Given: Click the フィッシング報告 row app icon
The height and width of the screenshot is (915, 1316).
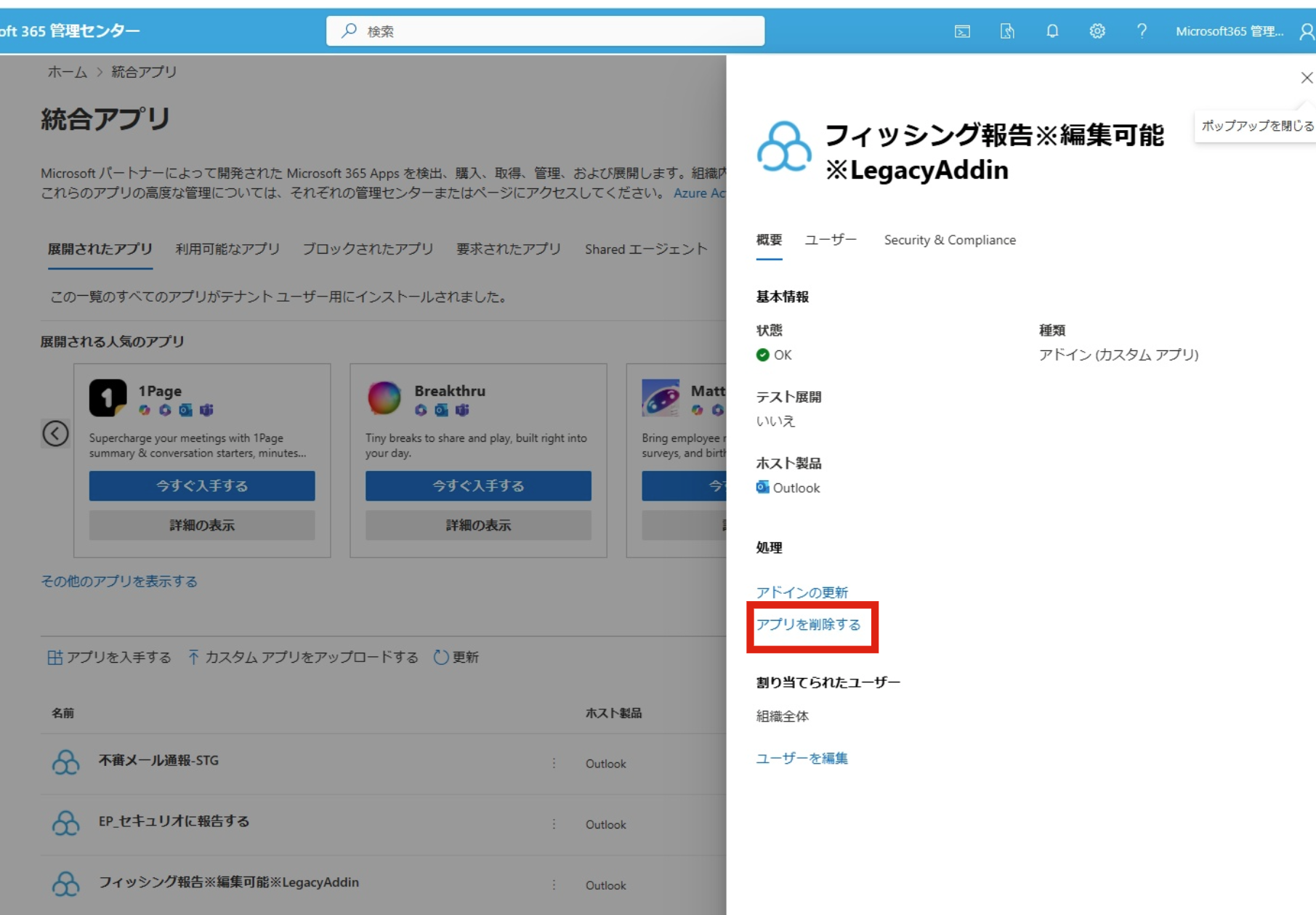Looking at the screenshot, I should pos(65,884).
